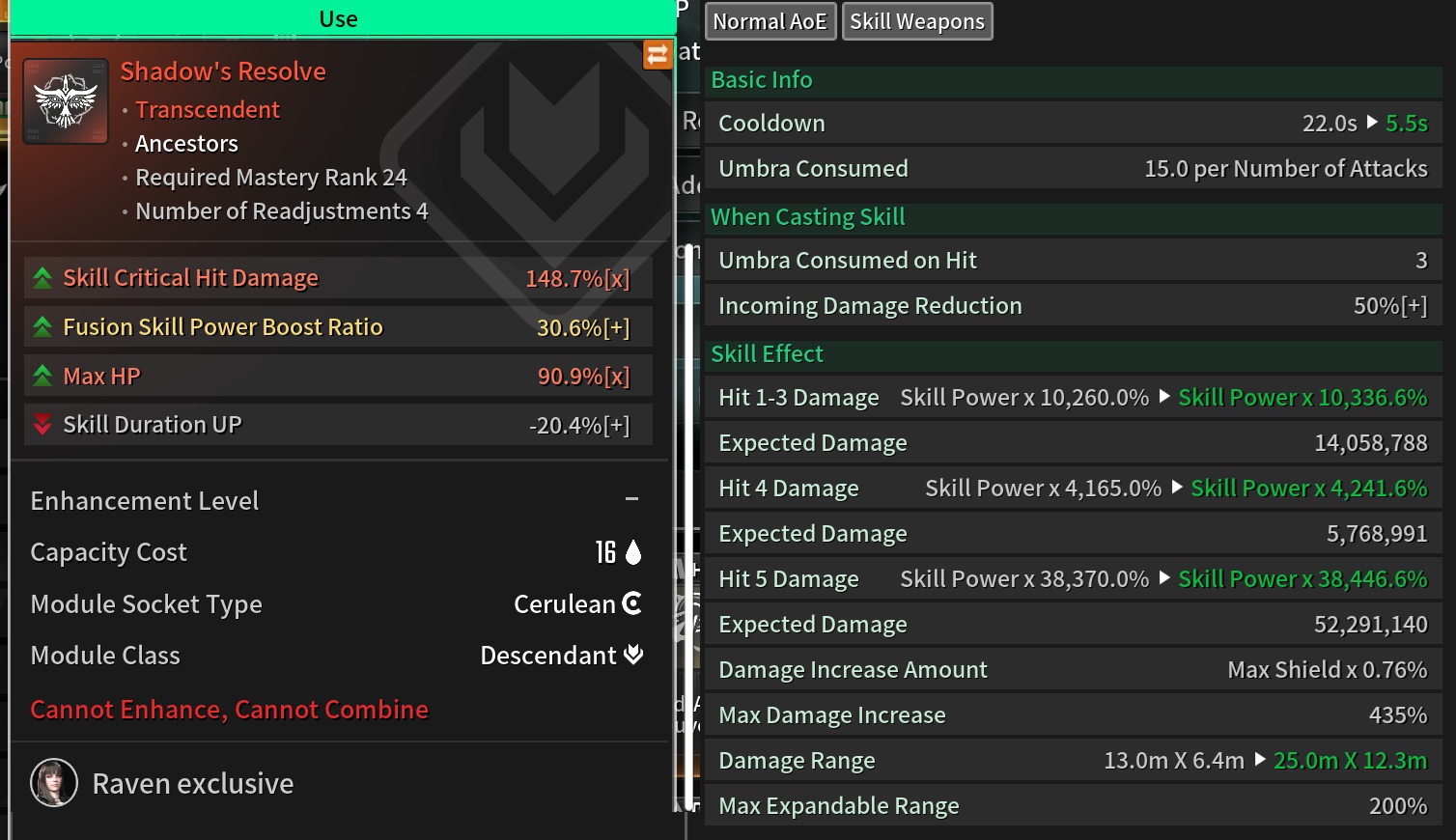Image resolution: width=1456 pixels, height=840 pixels.
Task: Select the 5.5s modified cooldown value
Action: click(x=1407, y=124)
